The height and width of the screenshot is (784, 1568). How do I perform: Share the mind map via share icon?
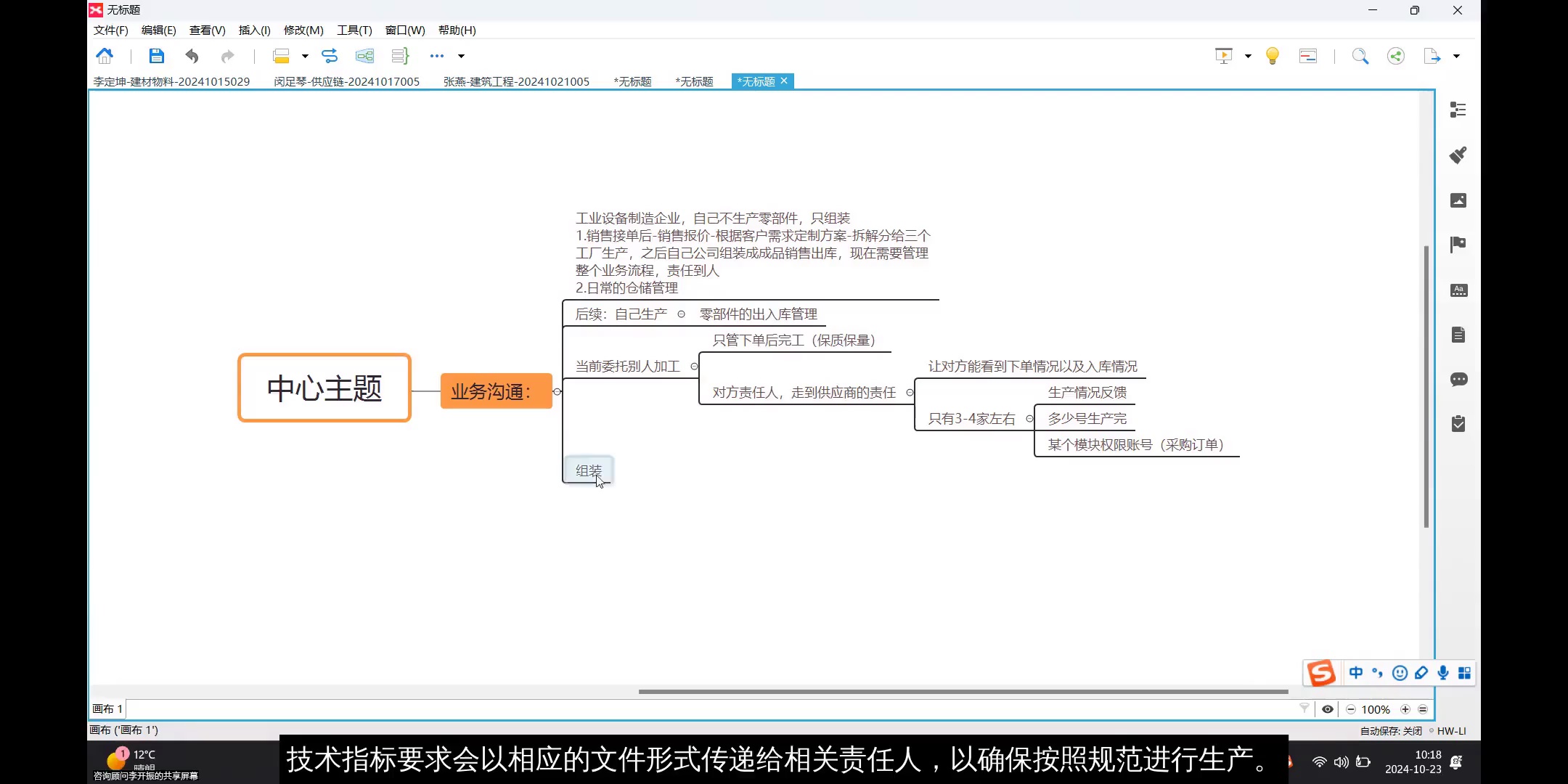(1395, 55)
